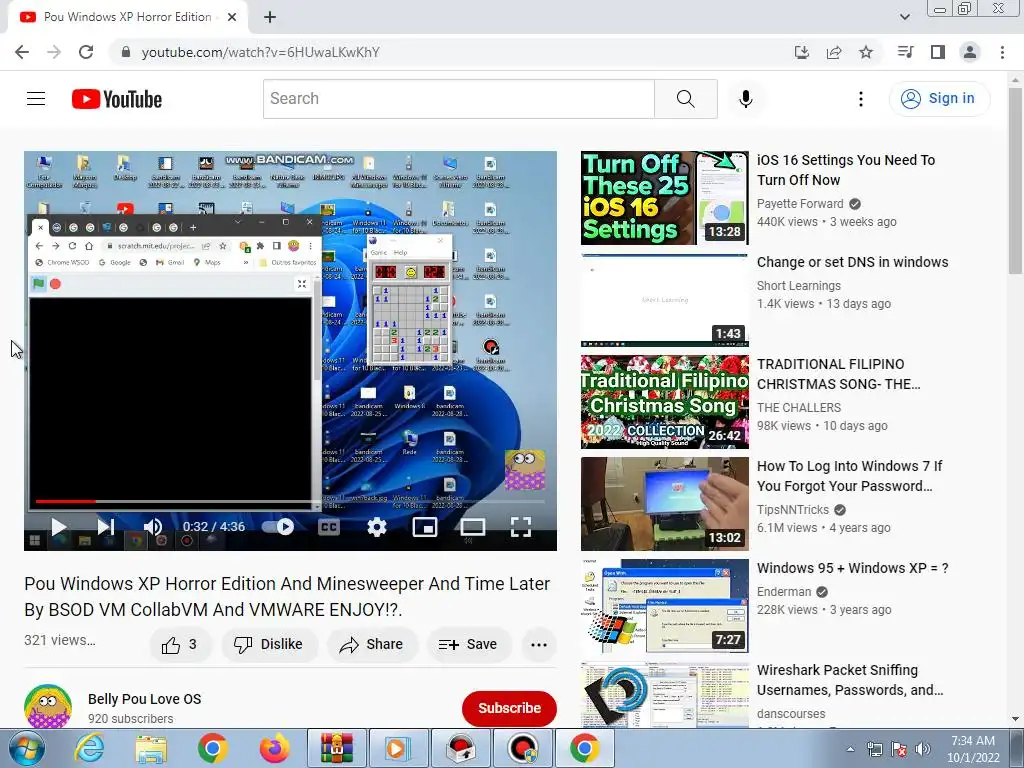This screenshot has height=768, width=1024.
Task: Close the Pou Windows XP tab
Action: tap(232, 17)
